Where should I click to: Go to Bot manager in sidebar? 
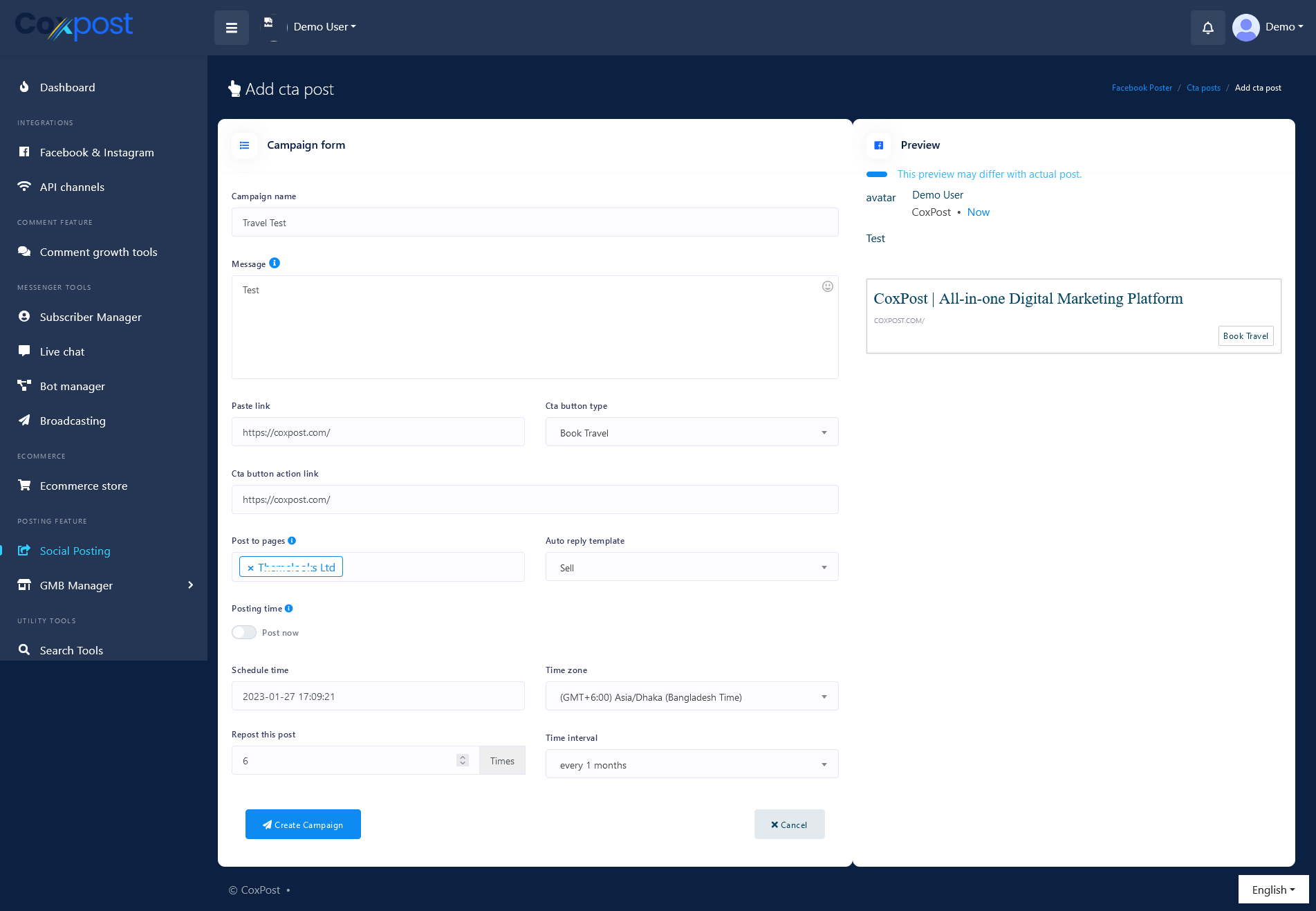[73, 386]
